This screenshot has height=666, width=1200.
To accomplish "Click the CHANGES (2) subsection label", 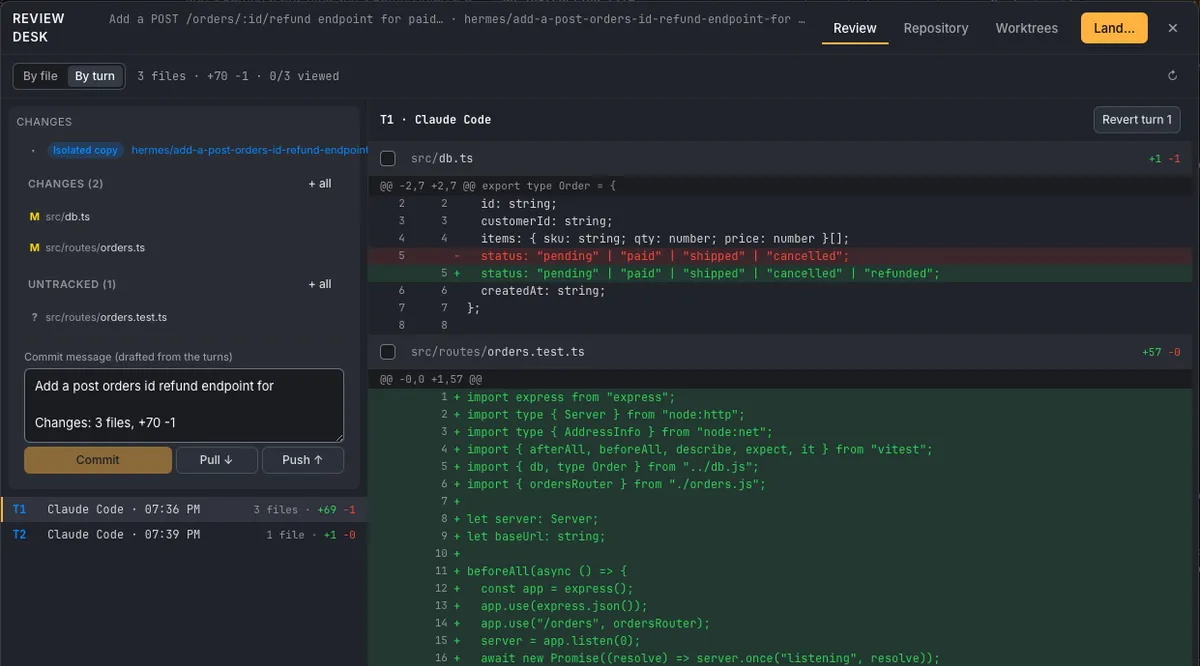I will click(x=65, y=184).
